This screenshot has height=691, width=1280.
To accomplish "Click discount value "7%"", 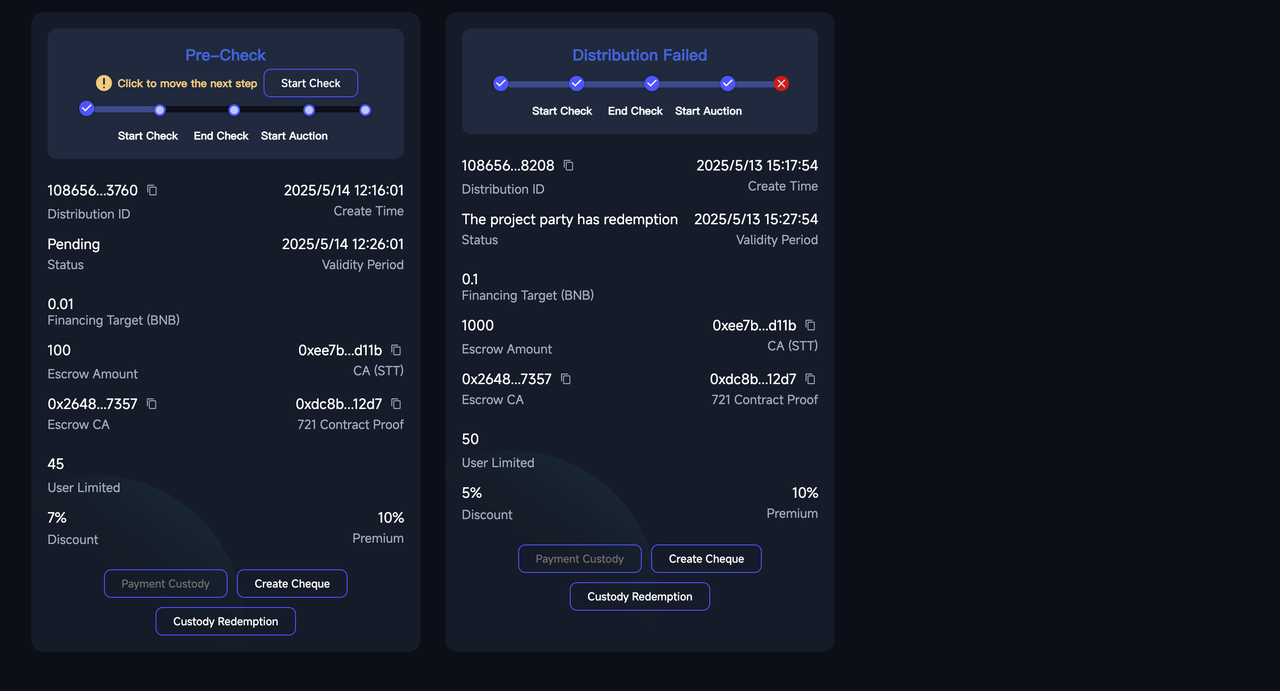I will tap(57, 518).
